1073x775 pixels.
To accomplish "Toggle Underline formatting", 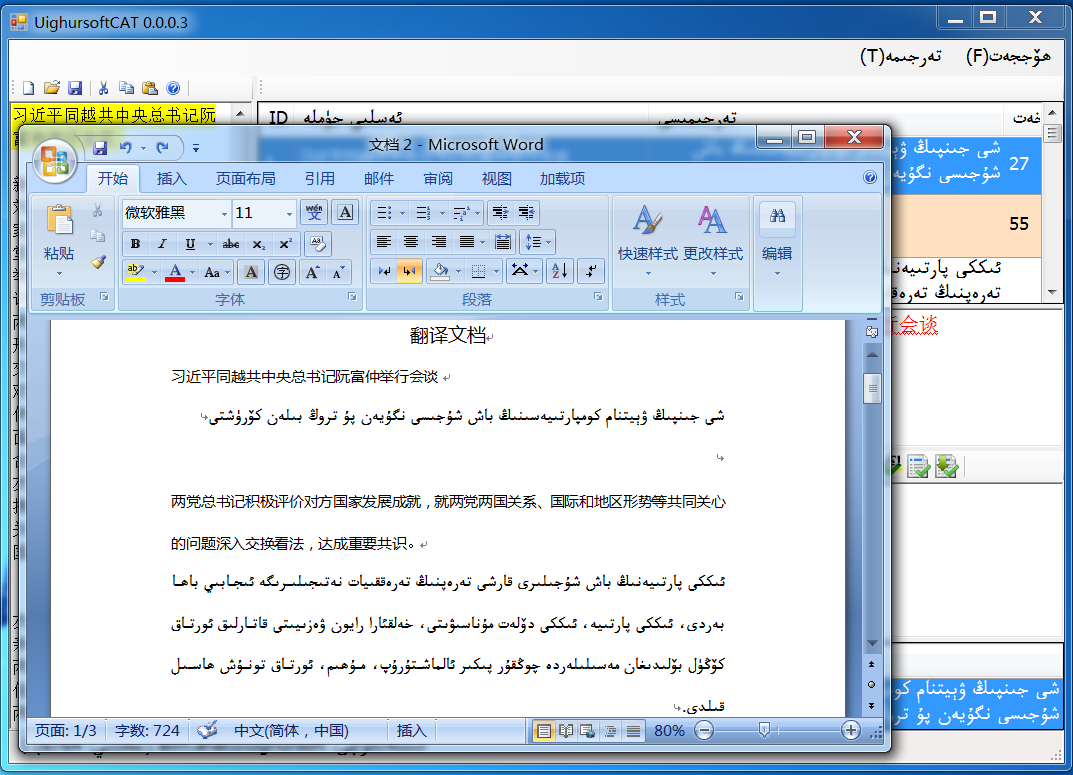I will (x=190, y=244).
